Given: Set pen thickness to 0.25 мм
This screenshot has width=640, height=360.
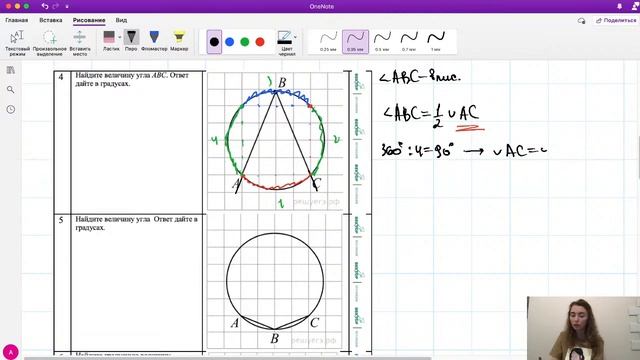Looking at the screenshot, I should [328, 42].
